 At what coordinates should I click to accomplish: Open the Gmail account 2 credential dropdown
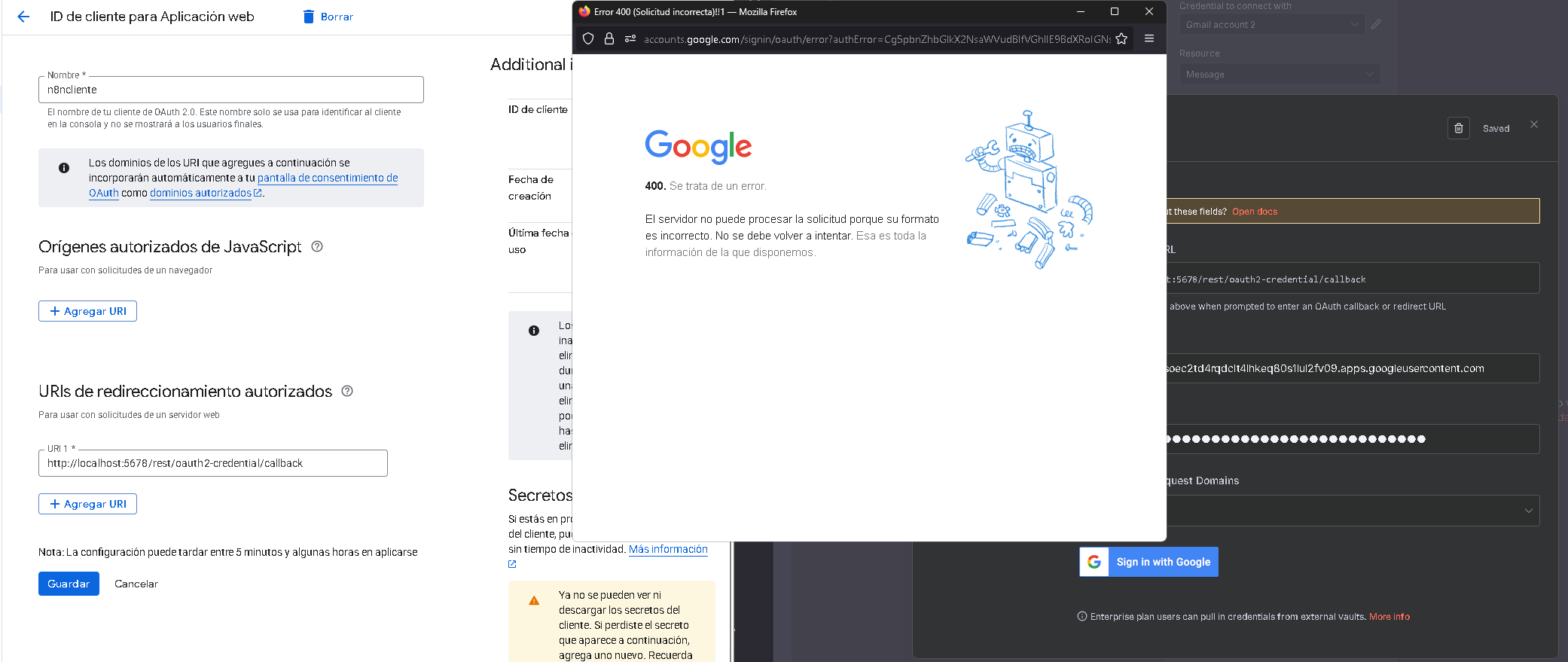[x=1273, y=25]
